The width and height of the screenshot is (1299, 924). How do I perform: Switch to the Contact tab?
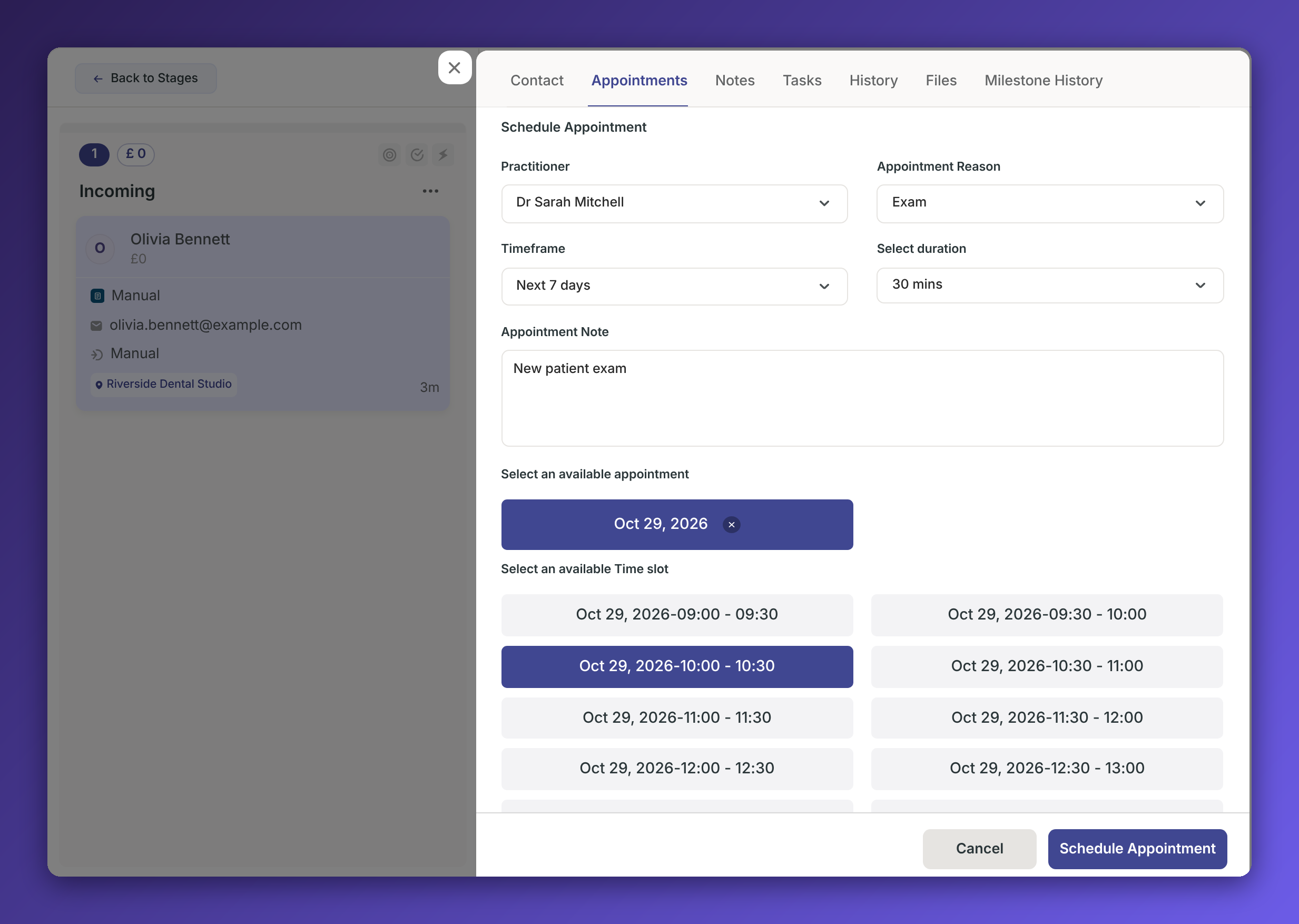(x=537, y=80)
